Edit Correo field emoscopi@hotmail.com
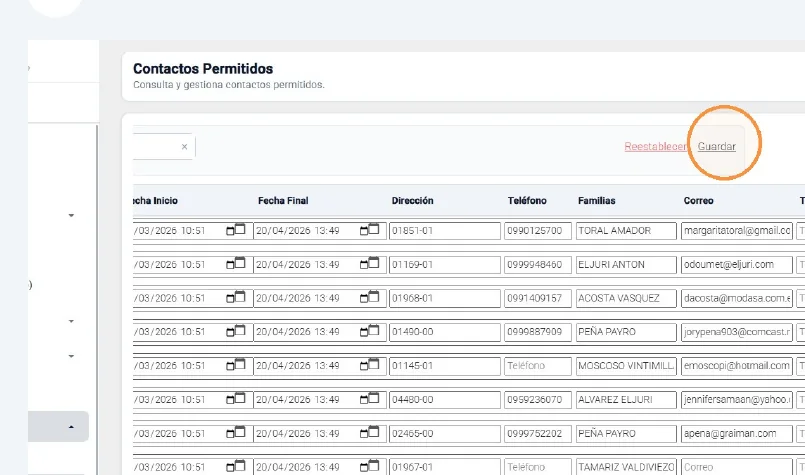805x475 pixels. pyautogui.click(x=737, y=366)
